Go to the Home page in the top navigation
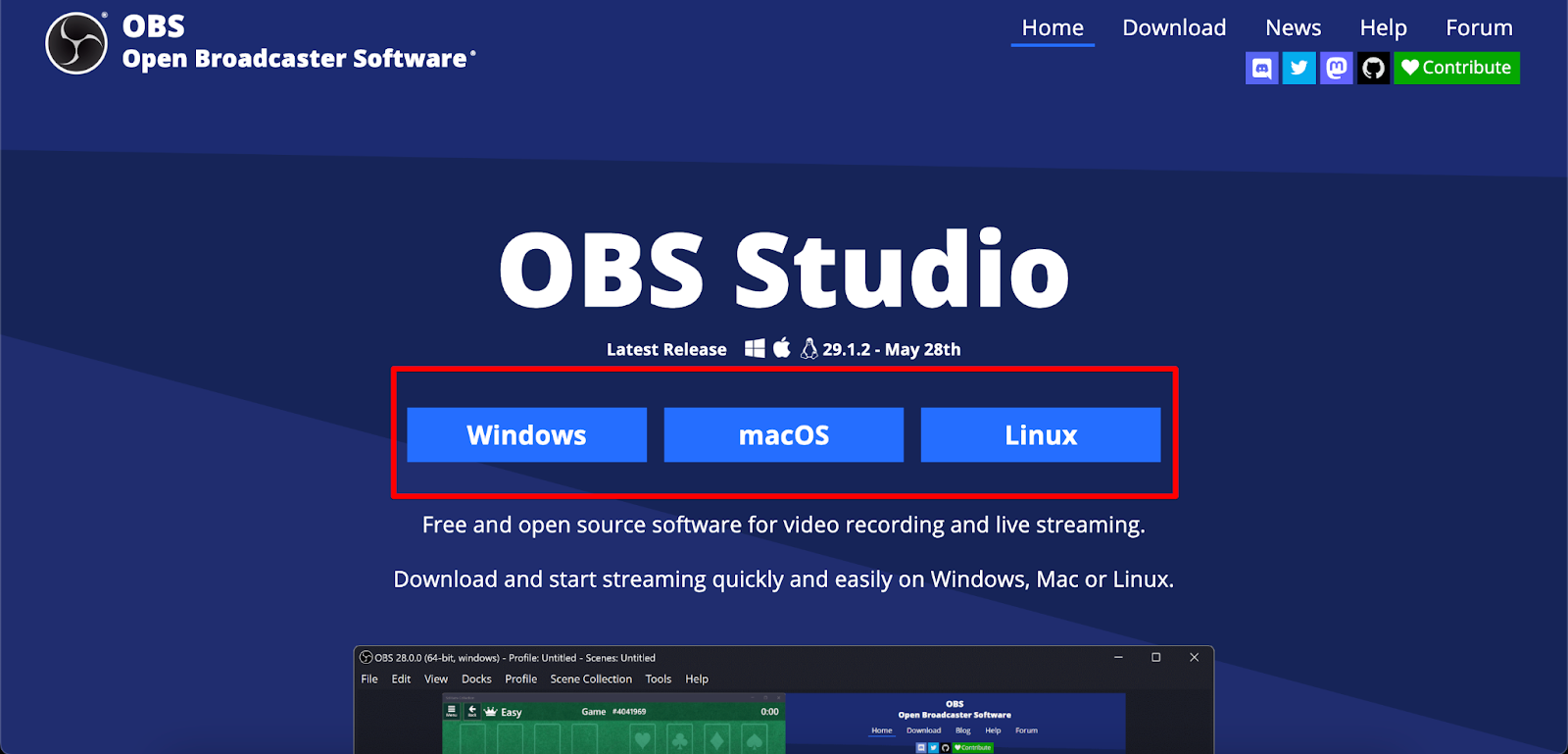 [x=1053, y=27]
